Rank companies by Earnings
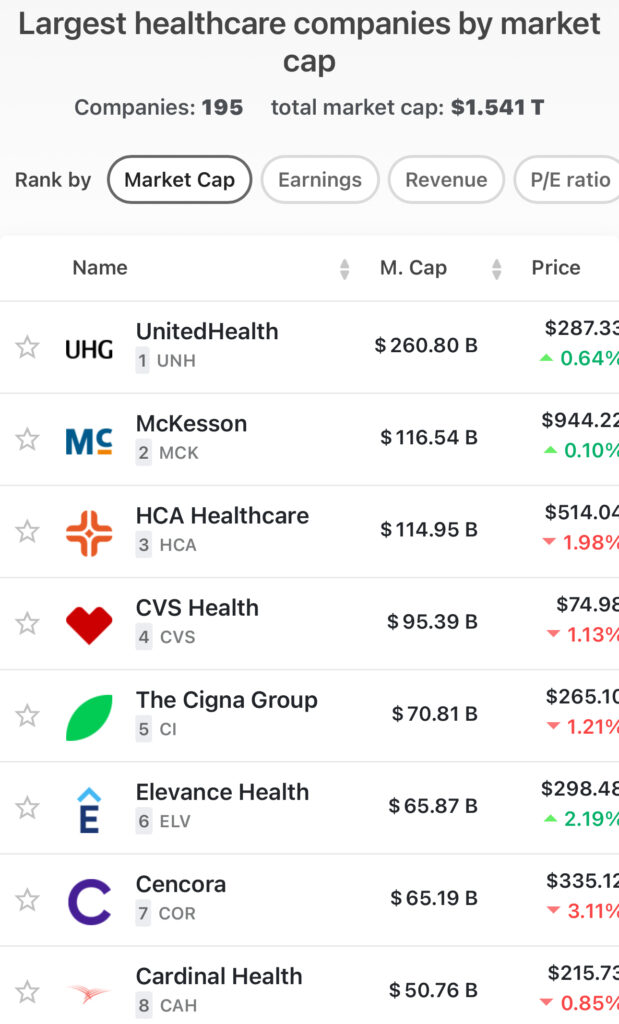The width and height of the screenshot is (619, 1024). tap(320, 180)
